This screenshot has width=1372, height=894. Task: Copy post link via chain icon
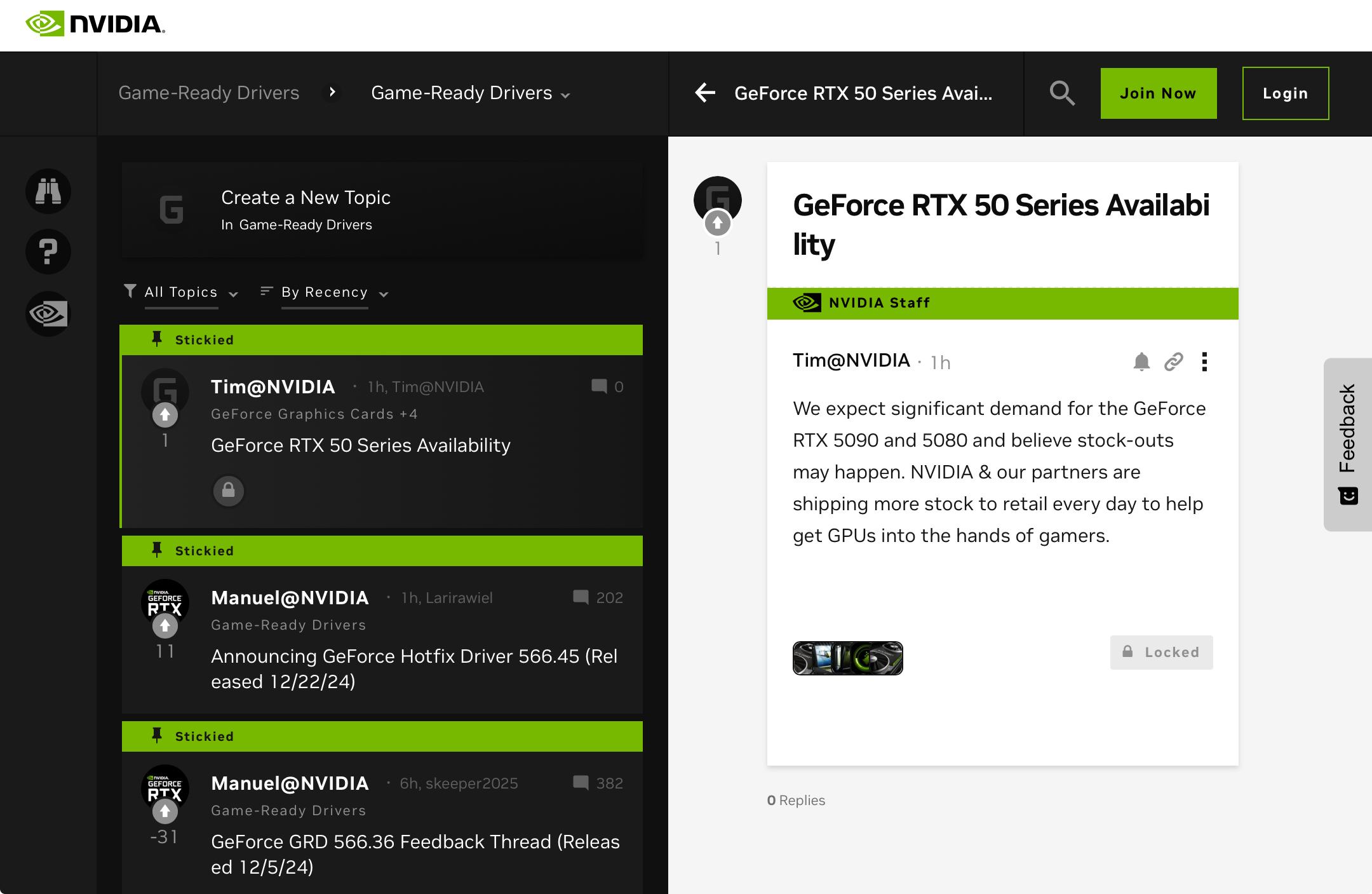pos(1173,362)
